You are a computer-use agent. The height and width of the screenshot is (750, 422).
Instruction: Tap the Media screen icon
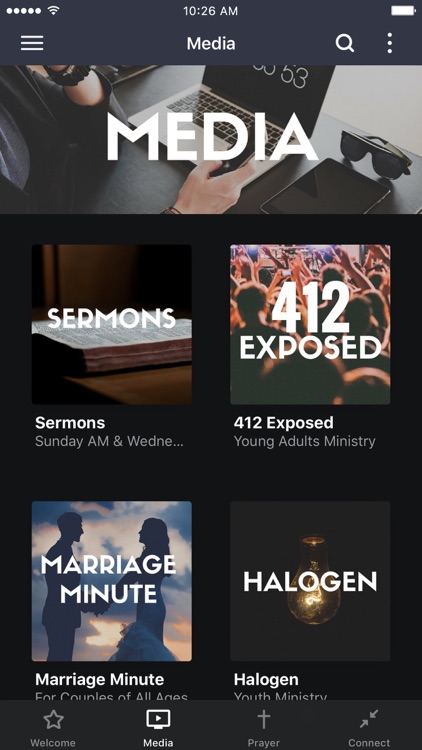pyautogui.click(x=158, y=719)
